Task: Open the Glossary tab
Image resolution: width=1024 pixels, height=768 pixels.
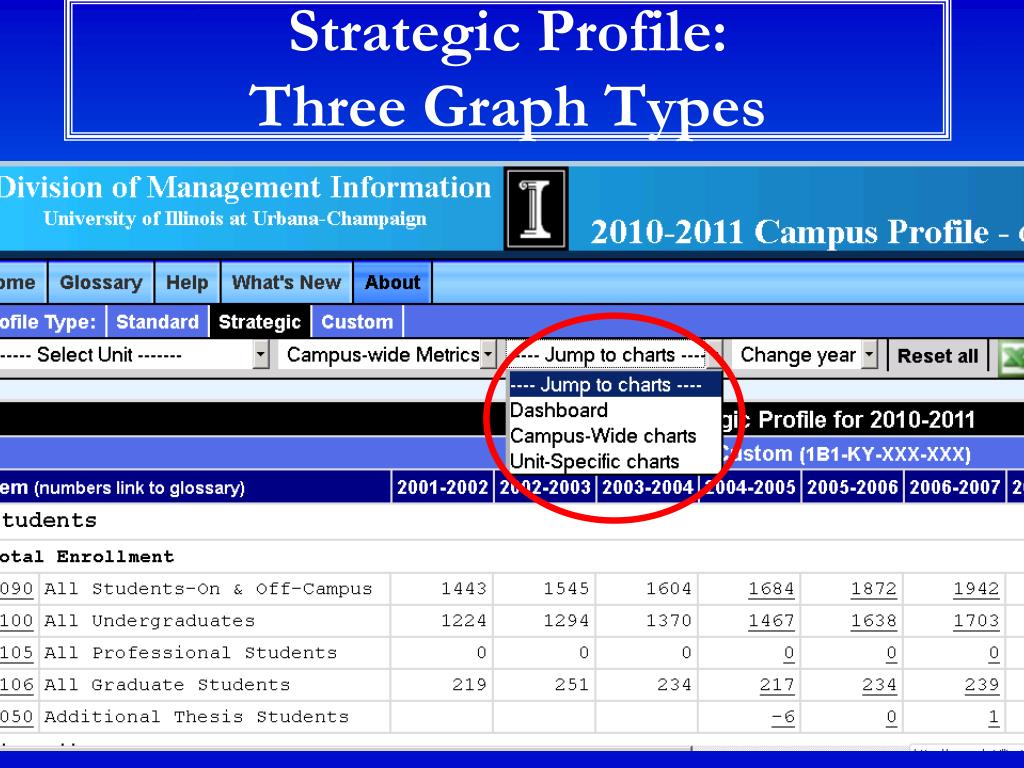Action: pos(101,282)
